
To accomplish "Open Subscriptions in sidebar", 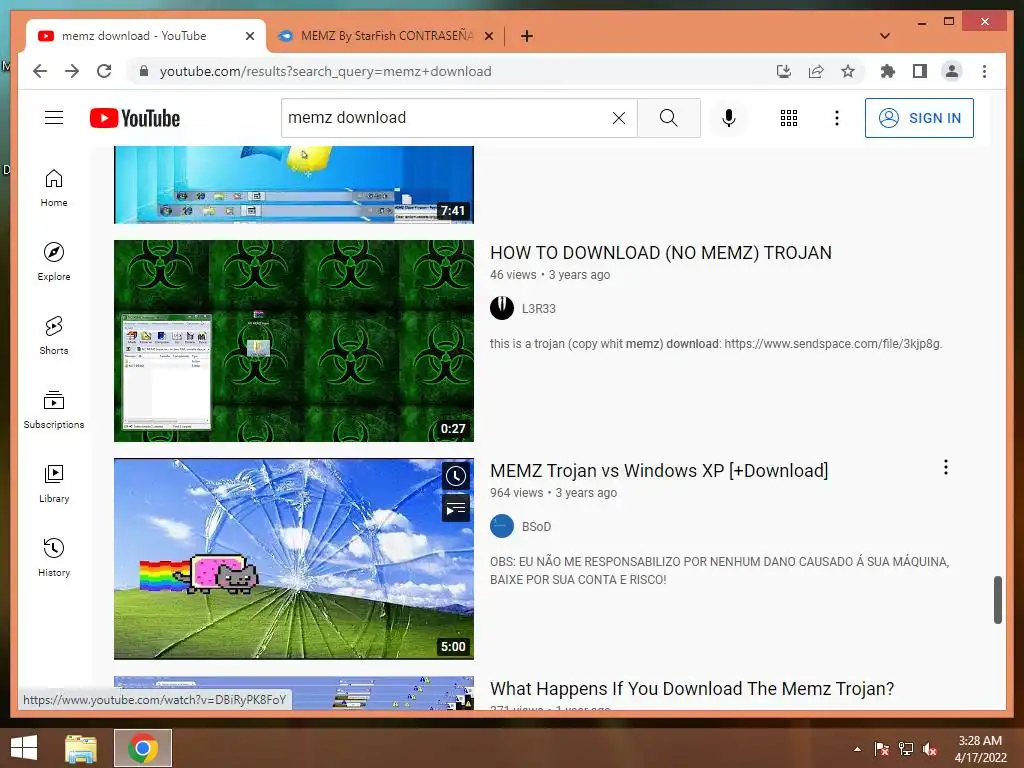I will pos(54,409).
